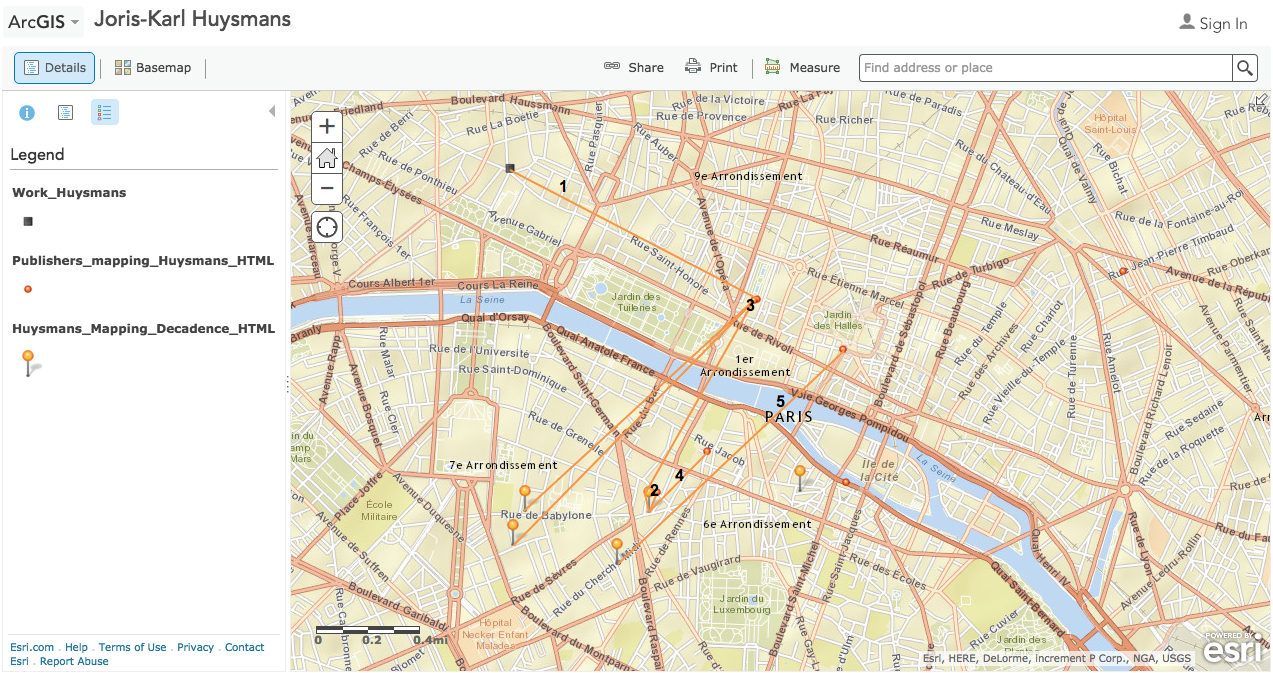This screenshot has height=673, width=1273.
Task: Open the Basemap gallery
Action: pos(153,68)
